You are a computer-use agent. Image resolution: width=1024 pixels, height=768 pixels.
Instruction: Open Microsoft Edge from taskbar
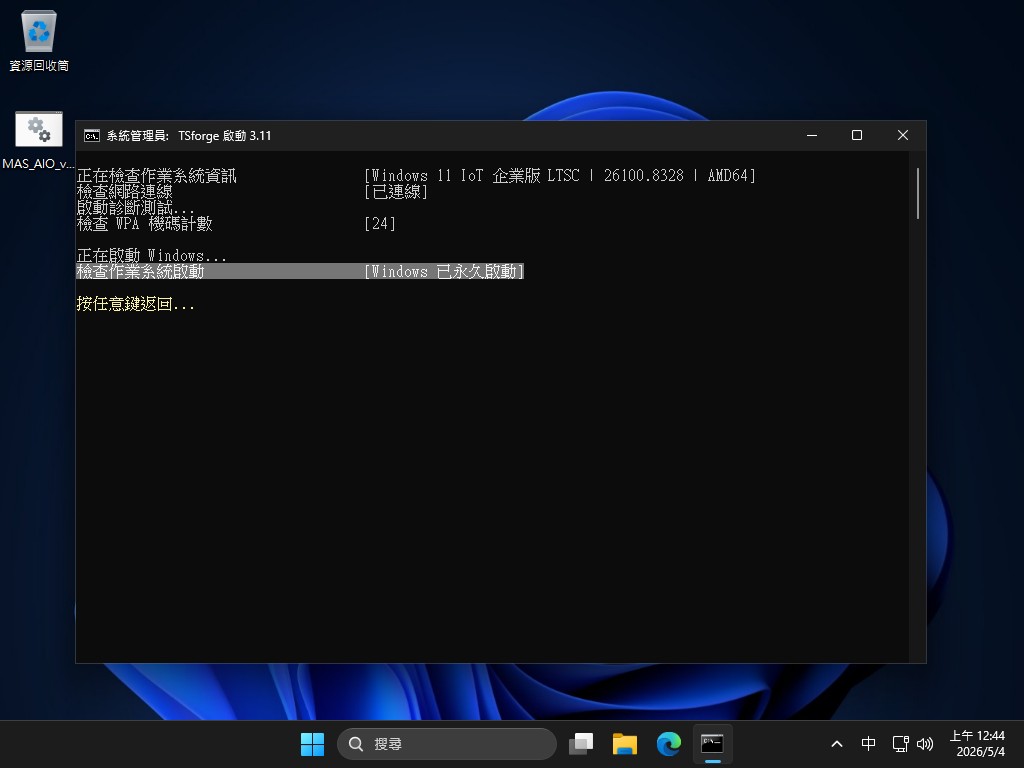click(x=668, y=744)
